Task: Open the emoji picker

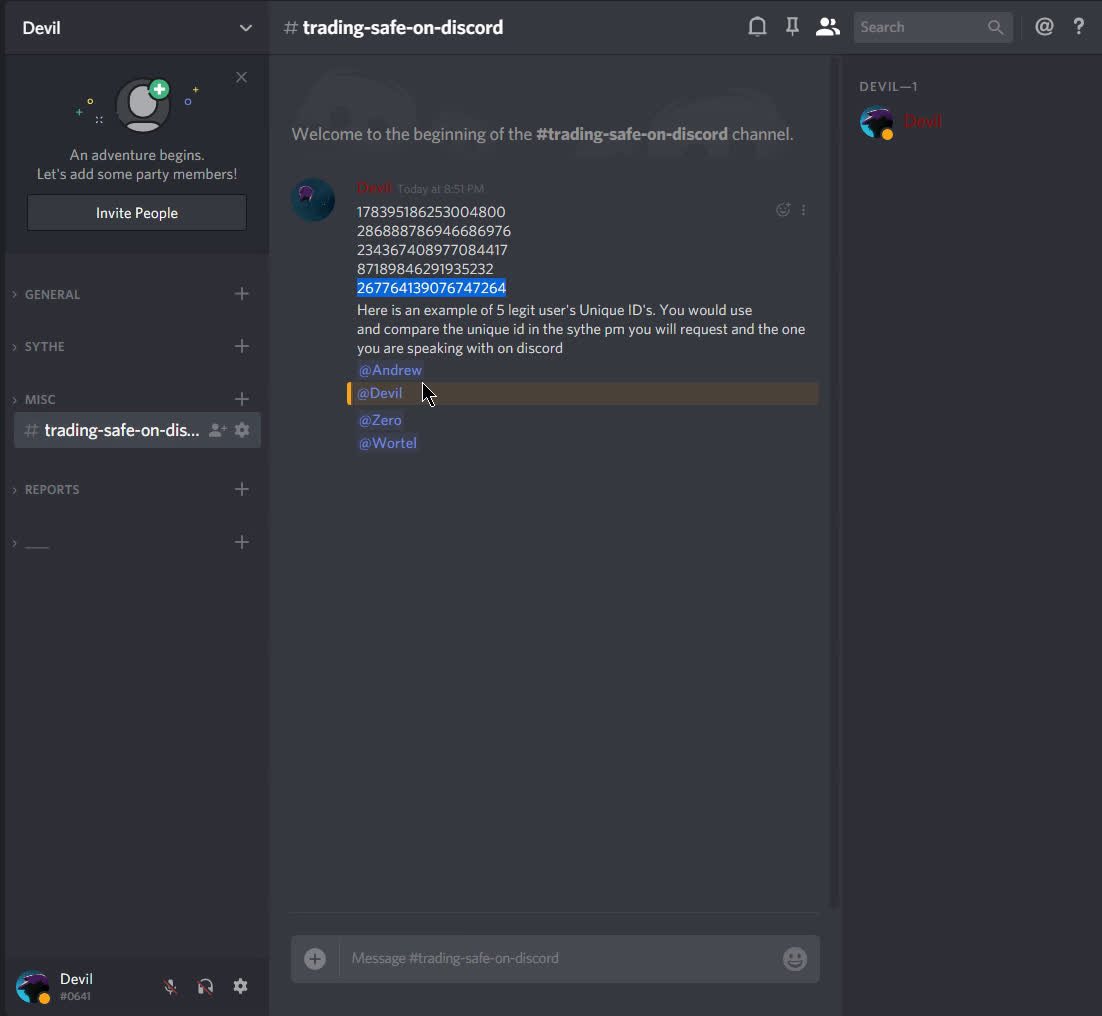Action: click(795, 958)
